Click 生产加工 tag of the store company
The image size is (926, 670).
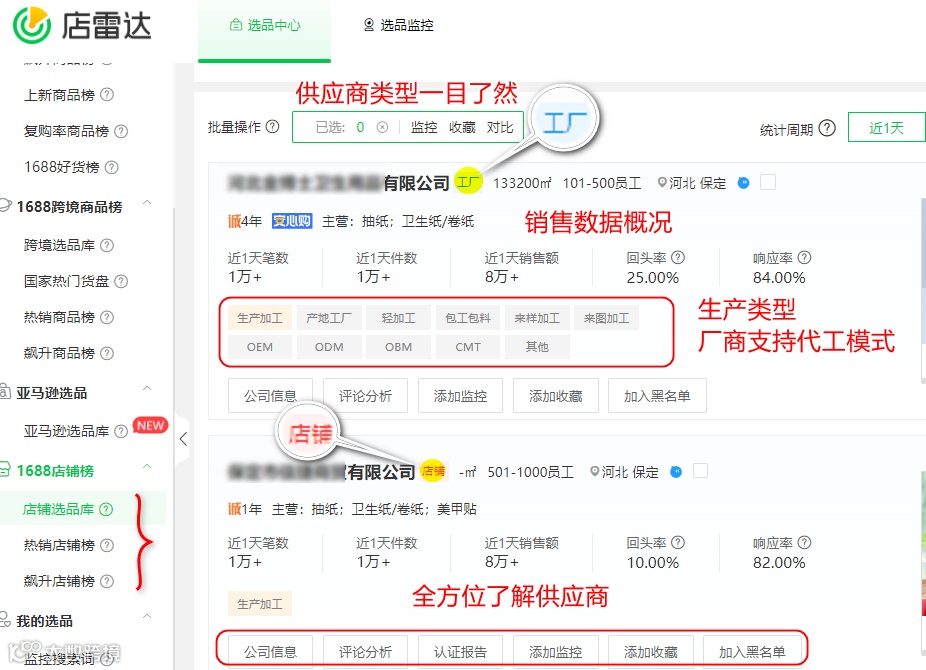point(260,604)
